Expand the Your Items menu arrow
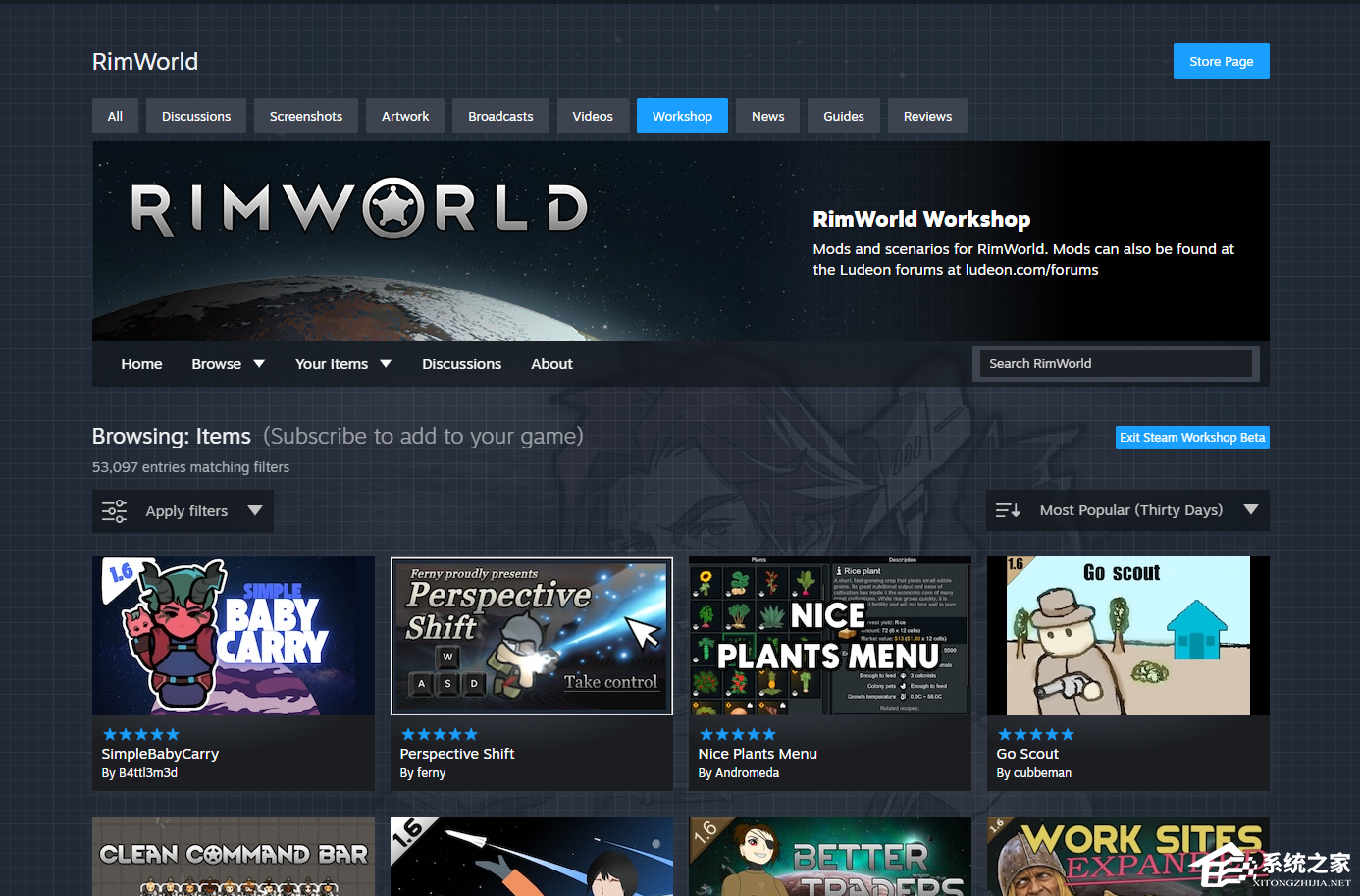The image size is (1360, 896). (x=386, y=364)
